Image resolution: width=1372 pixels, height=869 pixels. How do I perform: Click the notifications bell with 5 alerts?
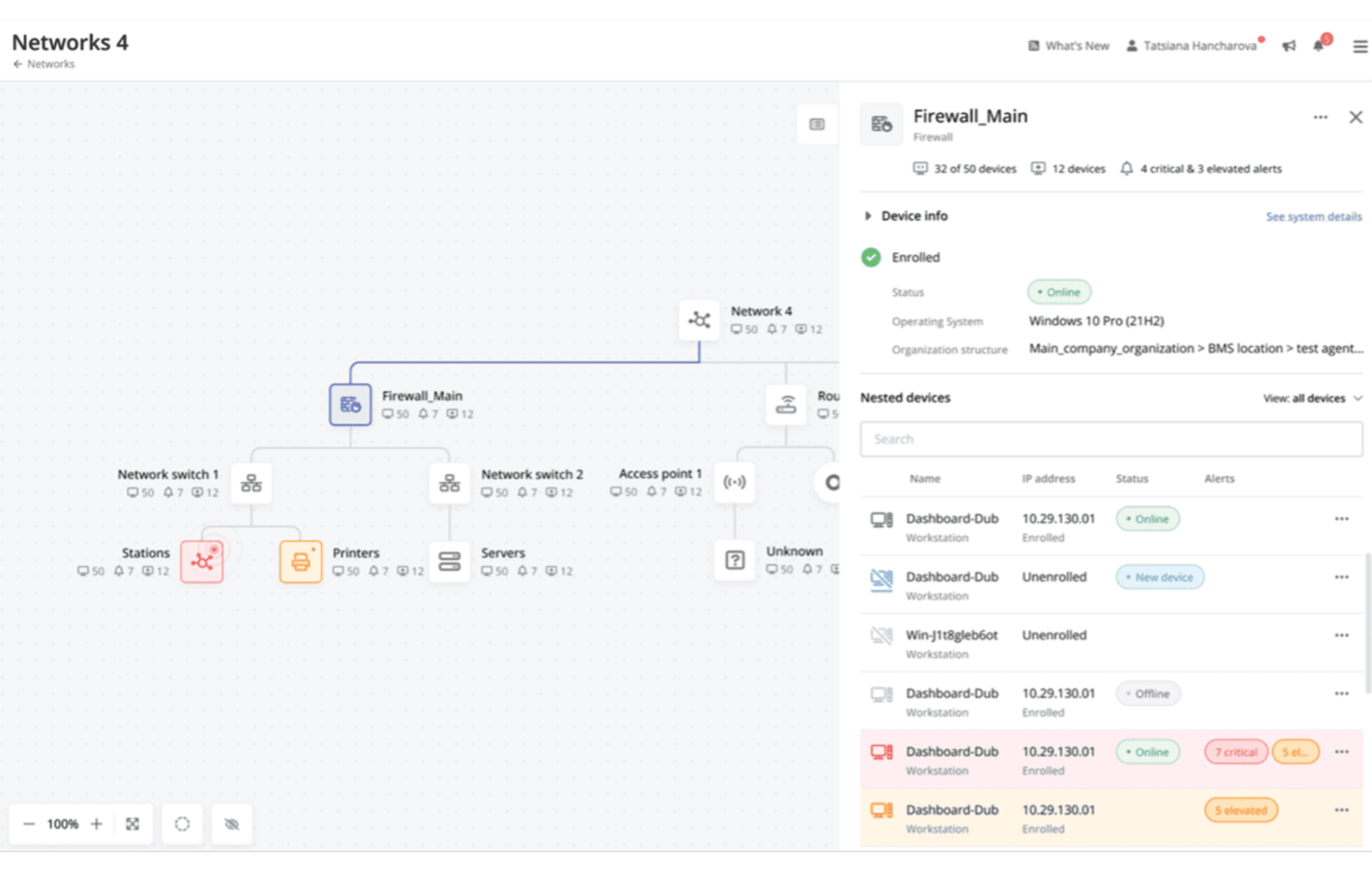tap(1318, 45)
